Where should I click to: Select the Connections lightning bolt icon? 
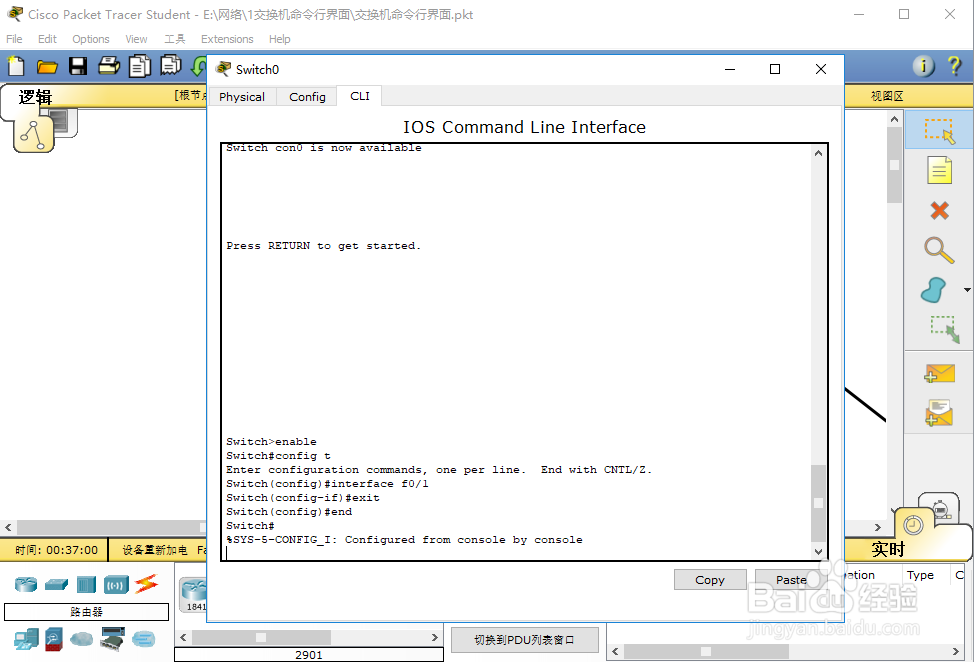147,584
